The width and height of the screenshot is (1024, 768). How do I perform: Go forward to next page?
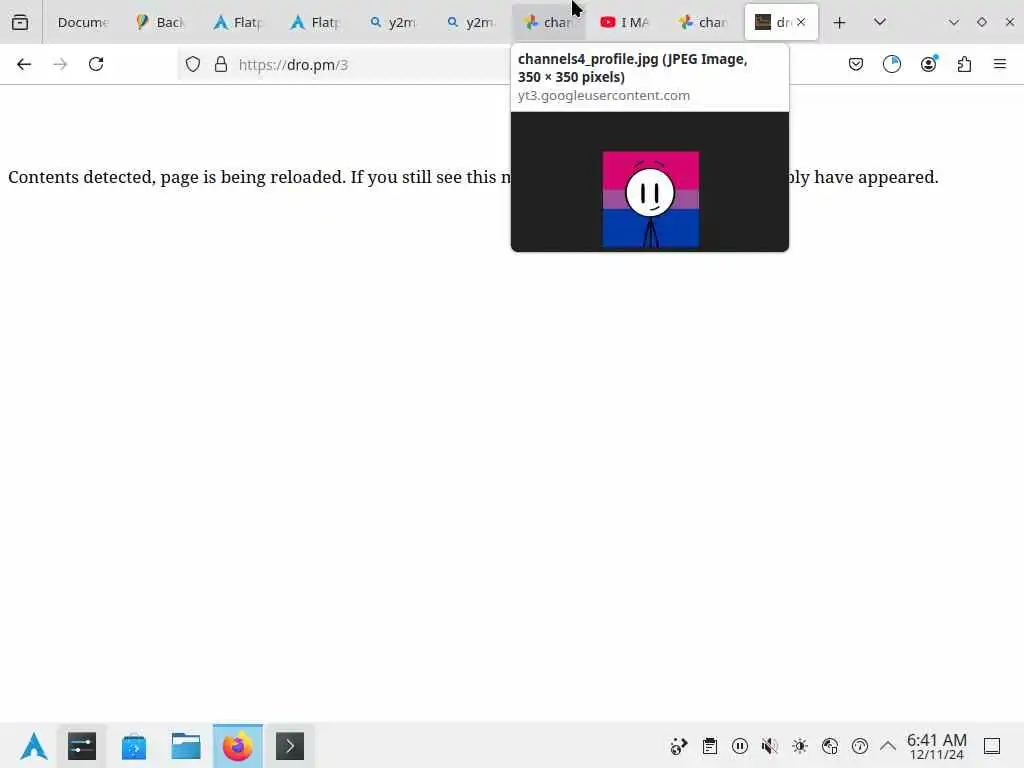coord(60,64)
